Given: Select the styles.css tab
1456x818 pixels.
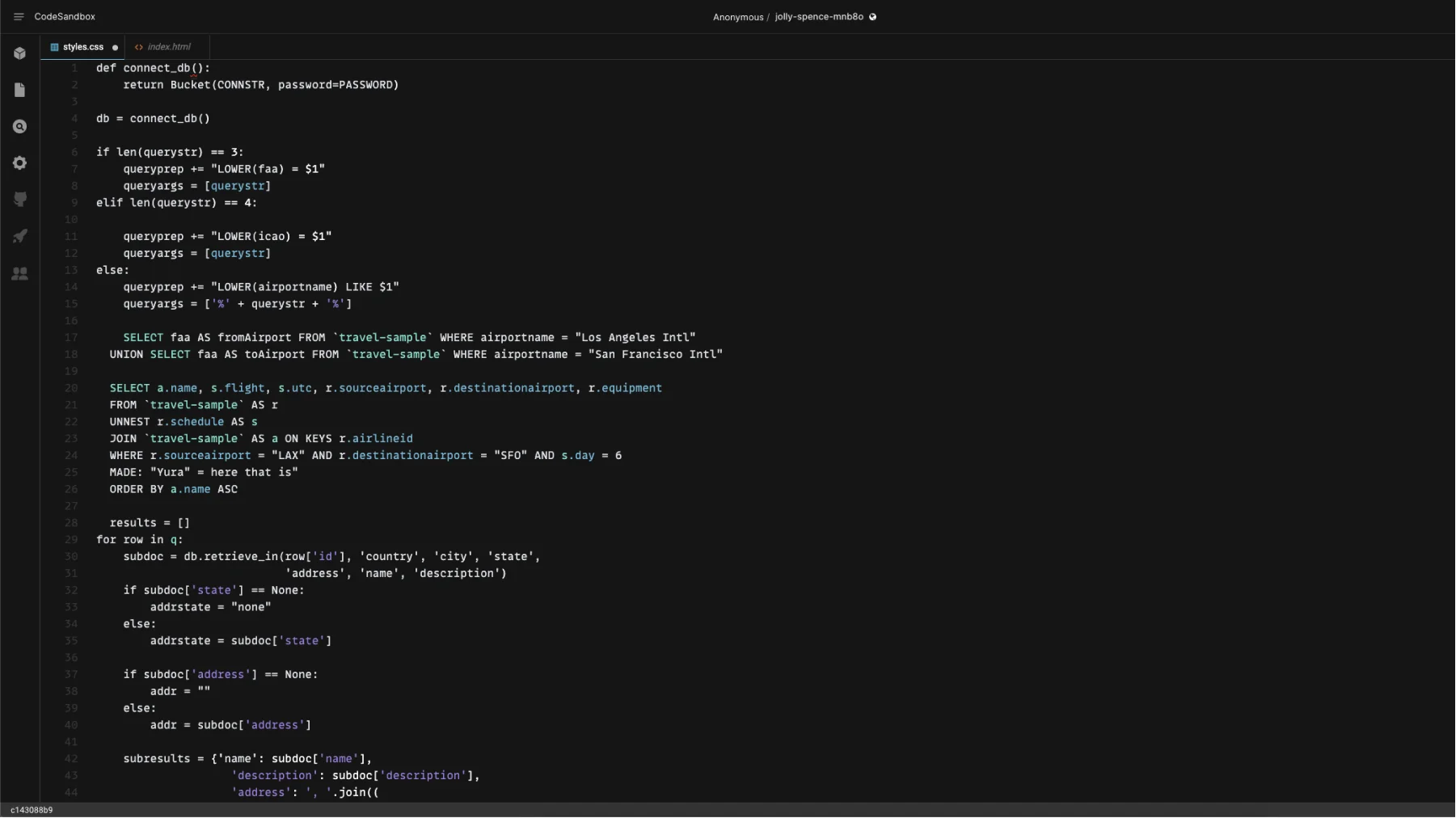Looking at the screenshot, I should pos(82,47).
